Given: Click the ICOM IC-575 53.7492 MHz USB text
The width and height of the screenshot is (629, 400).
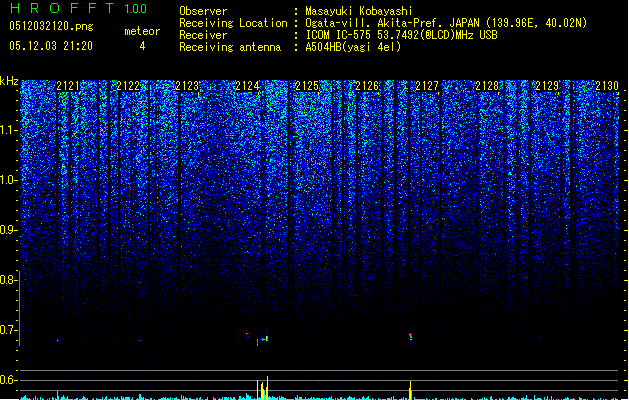Looking at the screenshot, I should (402, 35).
